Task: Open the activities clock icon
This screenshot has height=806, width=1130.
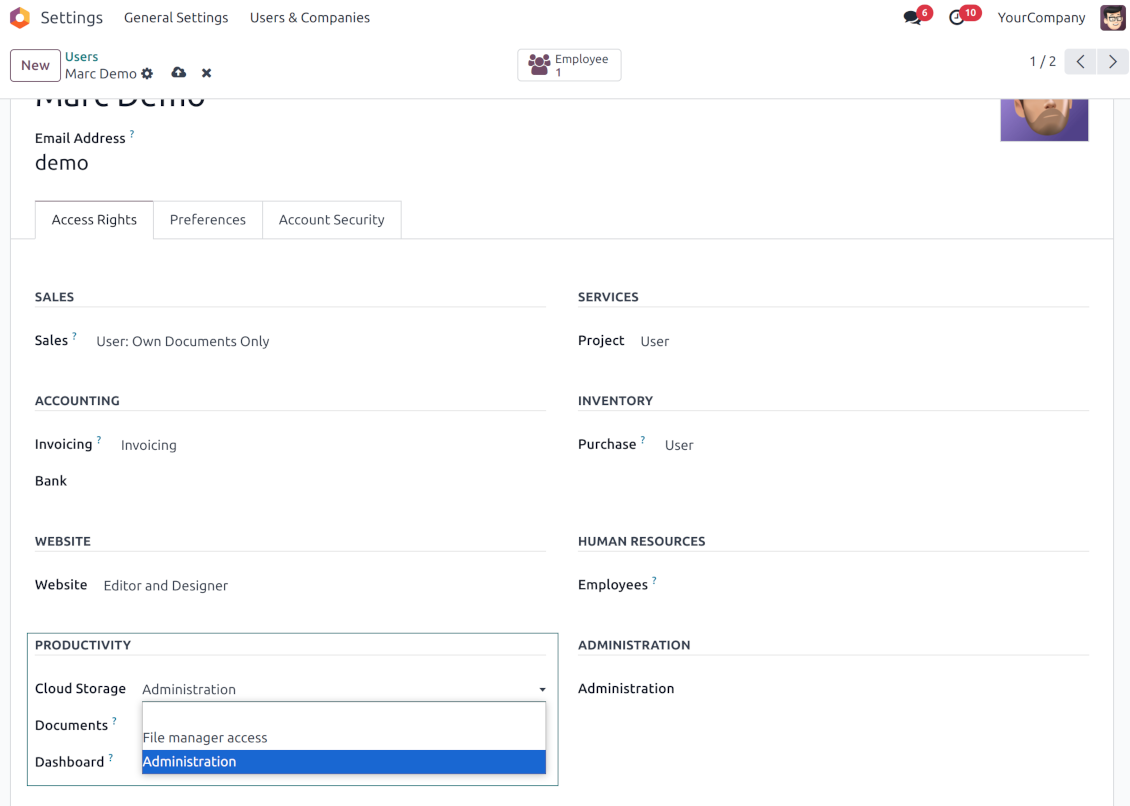Action: coord(957,18)
